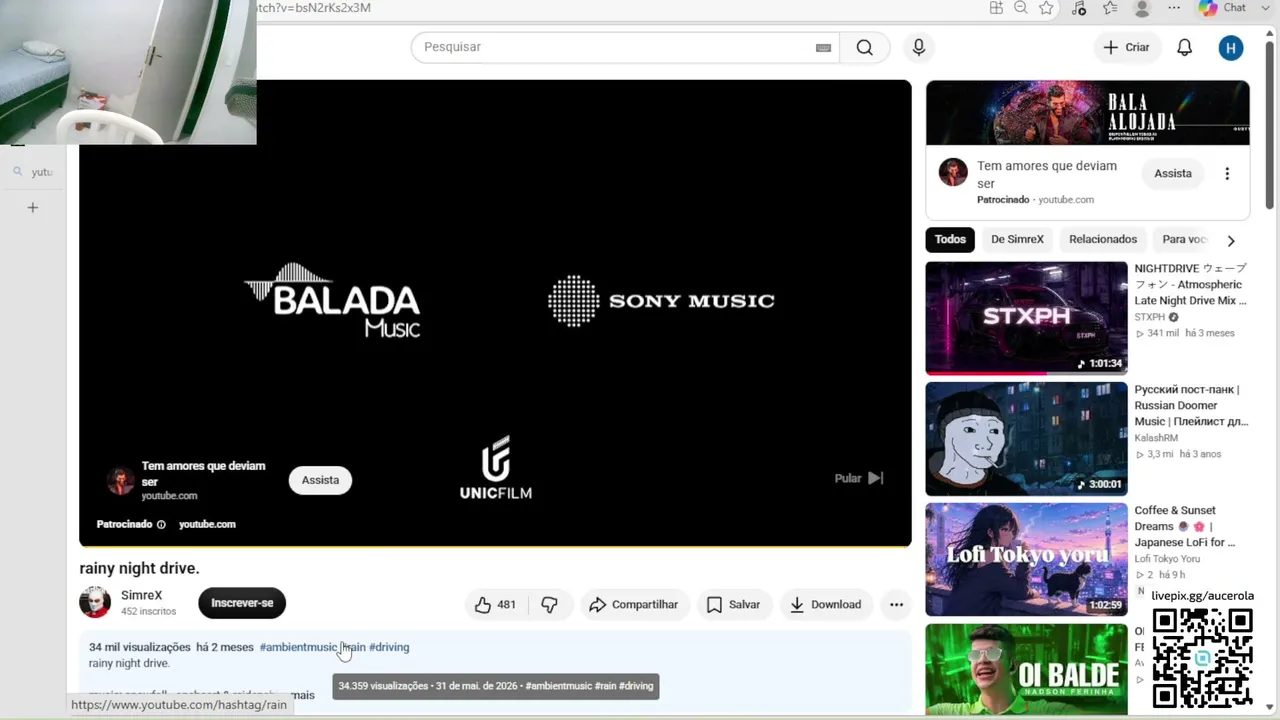The image size is (1280, 720).
Task: Open YouTube notifications bell
Action: pyautogui.click(x=1184, y=47)
